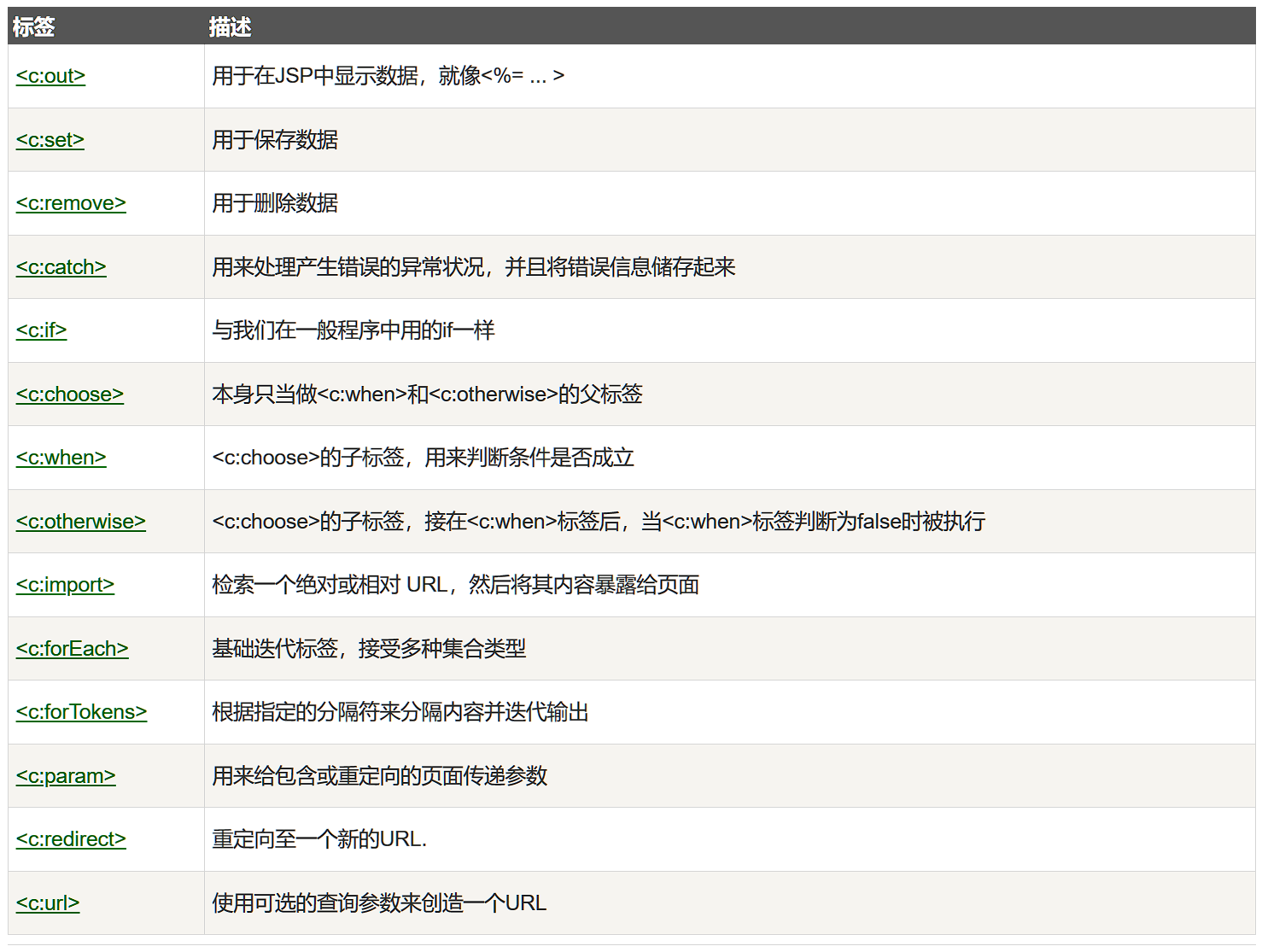Screen dimensions: 1262x952
Task: Click the description text 用于保存数据
Action: pos(275,140)
